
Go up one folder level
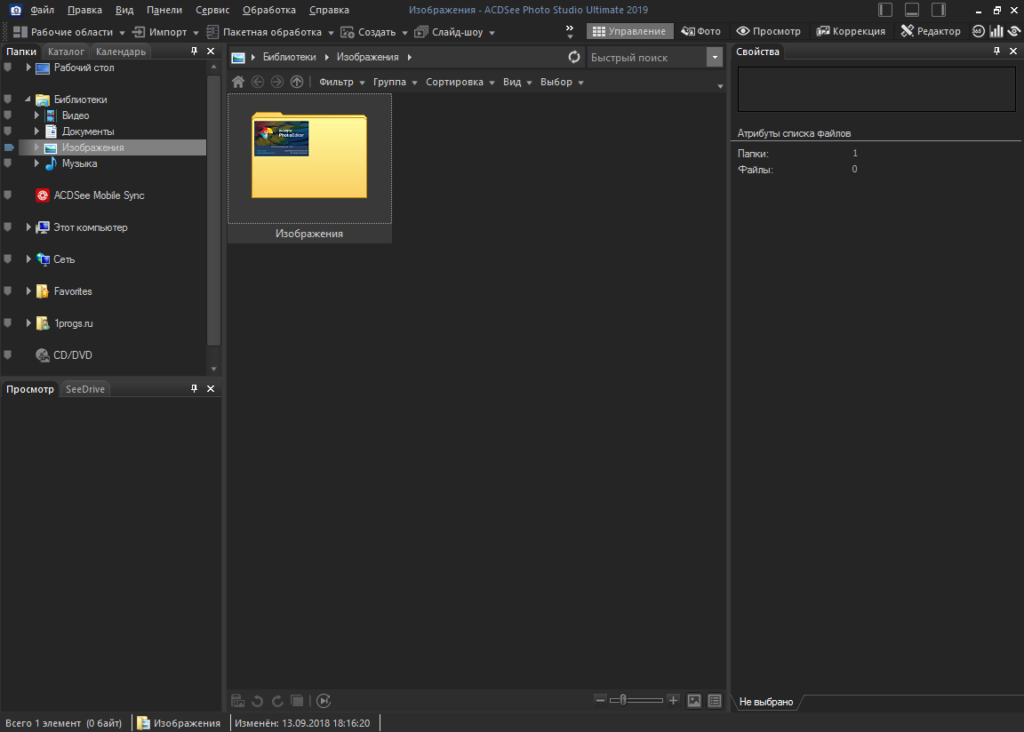(296, 82)
